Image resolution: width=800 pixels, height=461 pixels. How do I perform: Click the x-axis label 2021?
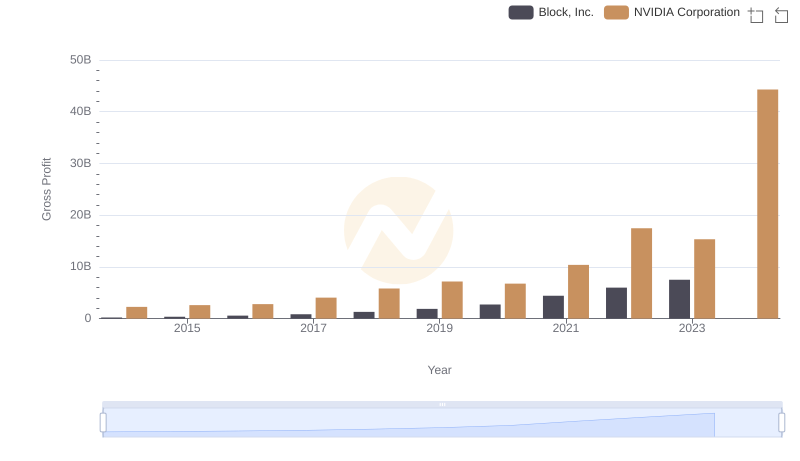point(566,328)
